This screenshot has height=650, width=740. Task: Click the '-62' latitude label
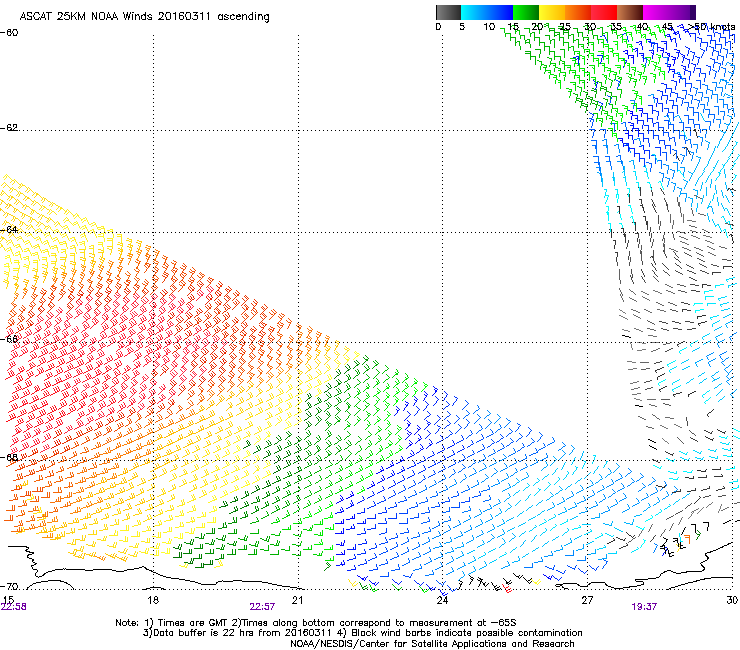9,128
